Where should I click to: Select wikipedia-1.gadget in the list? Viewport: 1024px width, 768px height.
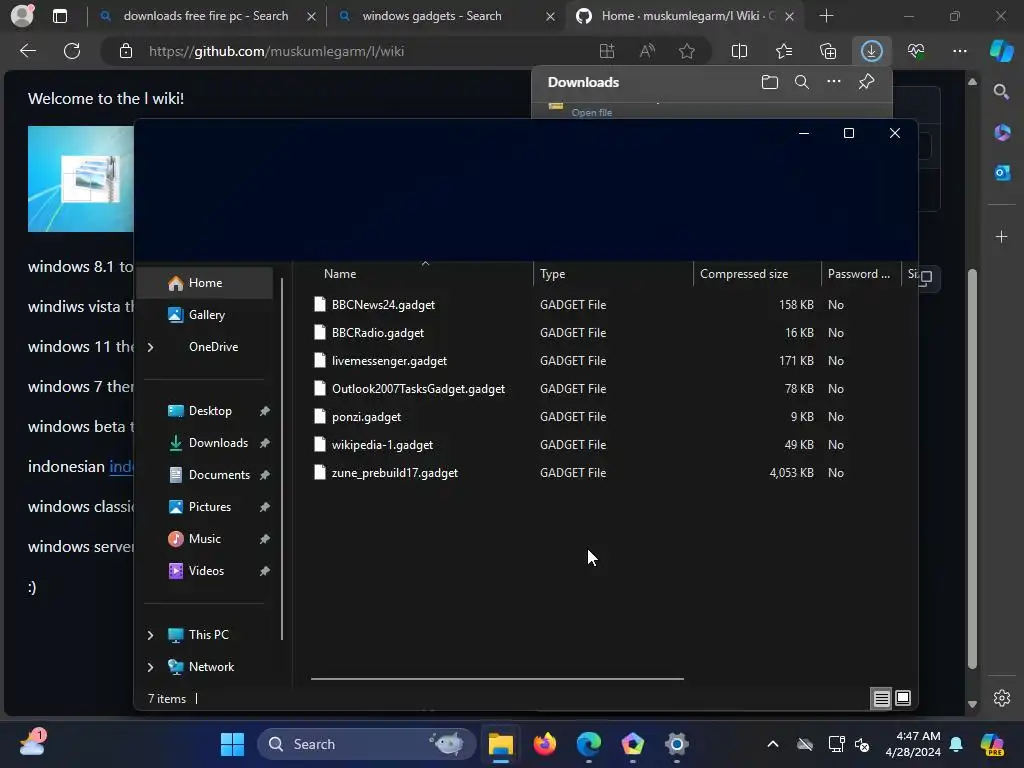382,445
